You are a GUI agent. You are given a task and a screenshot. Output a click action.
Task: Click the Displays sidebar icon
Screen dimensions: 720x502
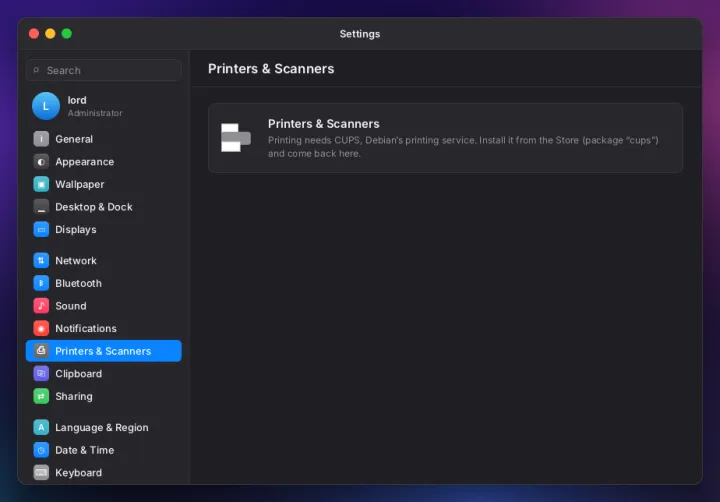point(41,229)
